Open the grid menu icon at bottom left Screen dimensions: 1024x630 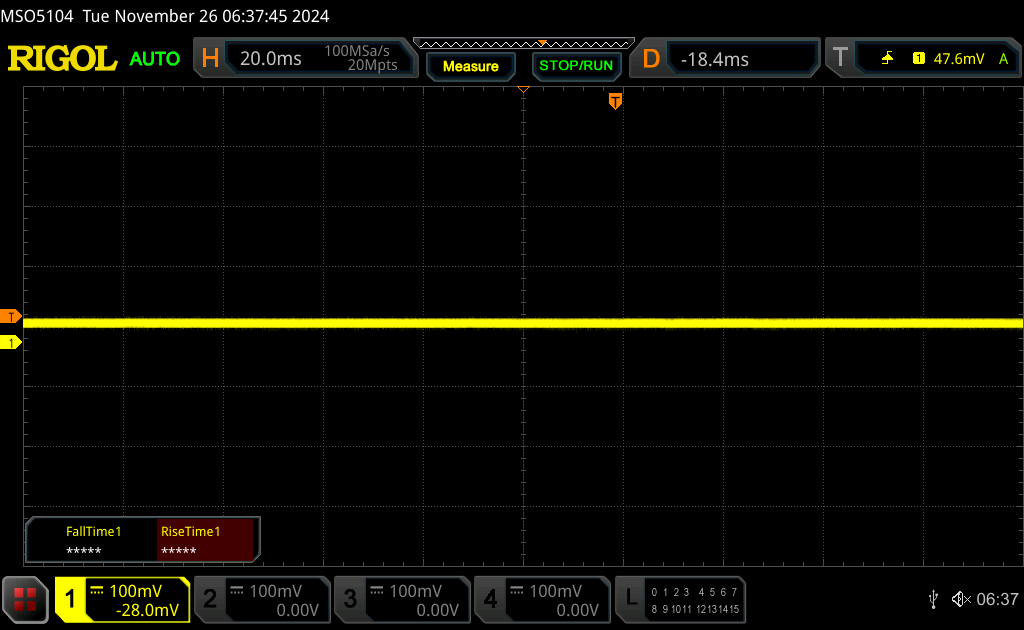[26, 599]
